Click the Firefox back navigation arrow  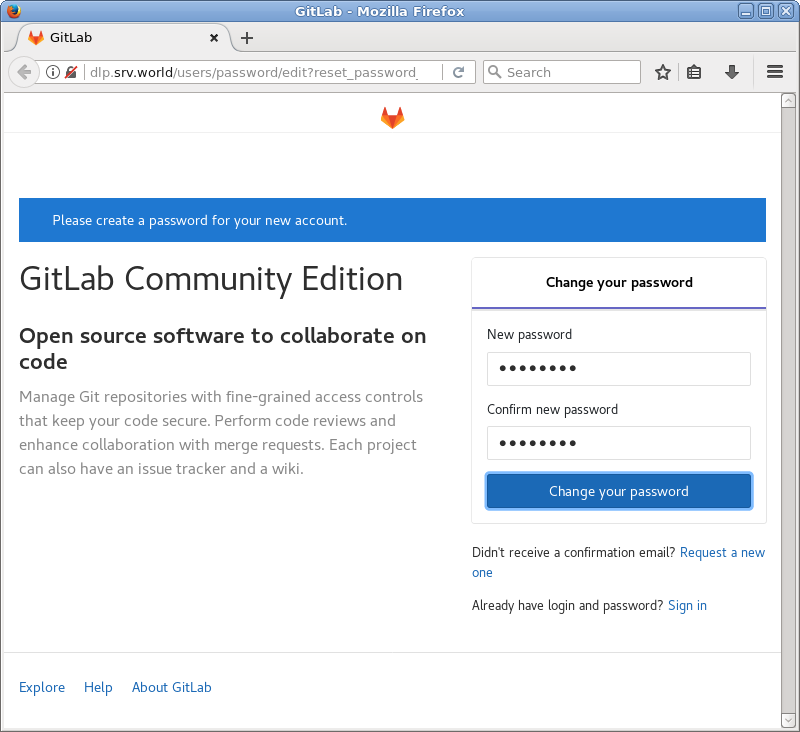click(22, 71)
